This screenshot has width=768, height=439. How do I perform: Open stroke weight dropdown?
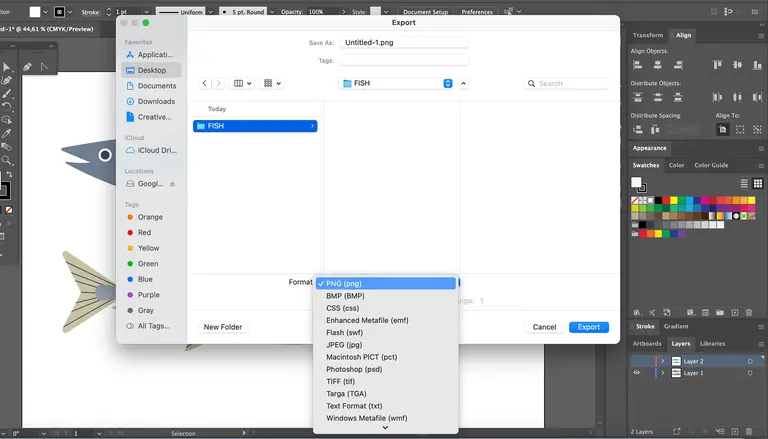point(146,12)
